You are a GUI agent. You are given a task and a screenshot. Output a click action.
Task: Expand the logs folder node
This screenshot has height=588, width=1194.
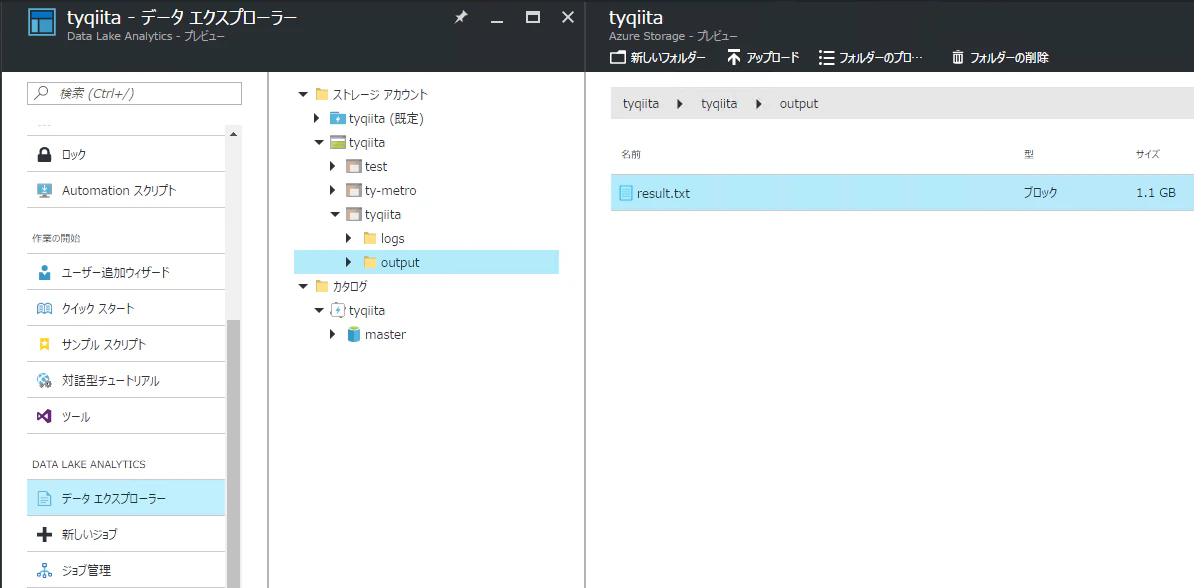point(349,238)
